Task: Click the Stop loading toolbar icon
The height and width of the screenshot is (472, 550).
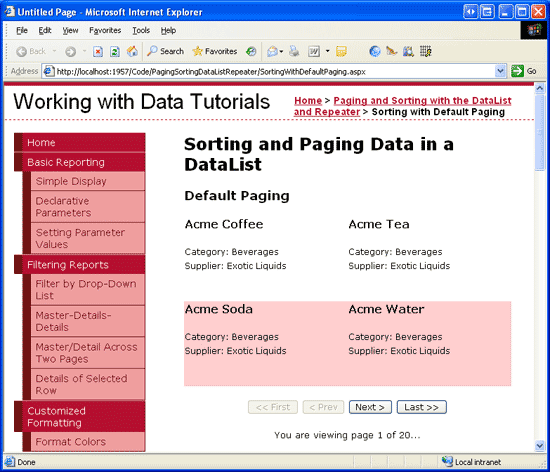Action: click(98, 52)
